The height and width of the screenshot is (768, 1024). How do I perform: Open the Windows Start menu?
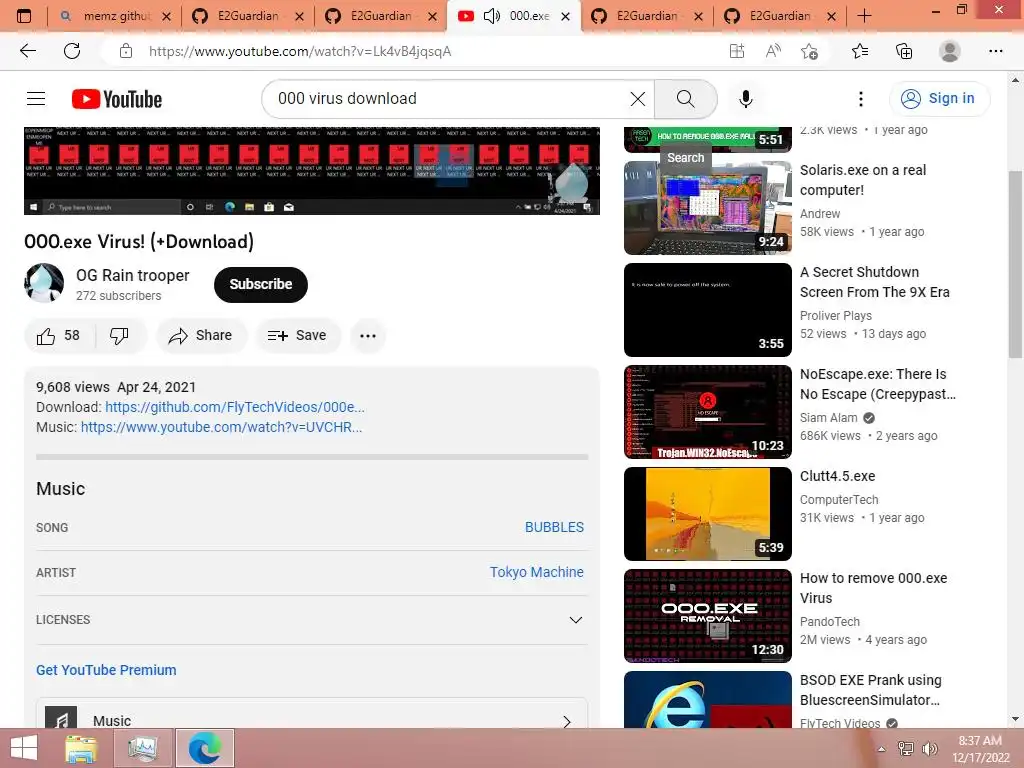pyautogui.click(x=24, y=748)
